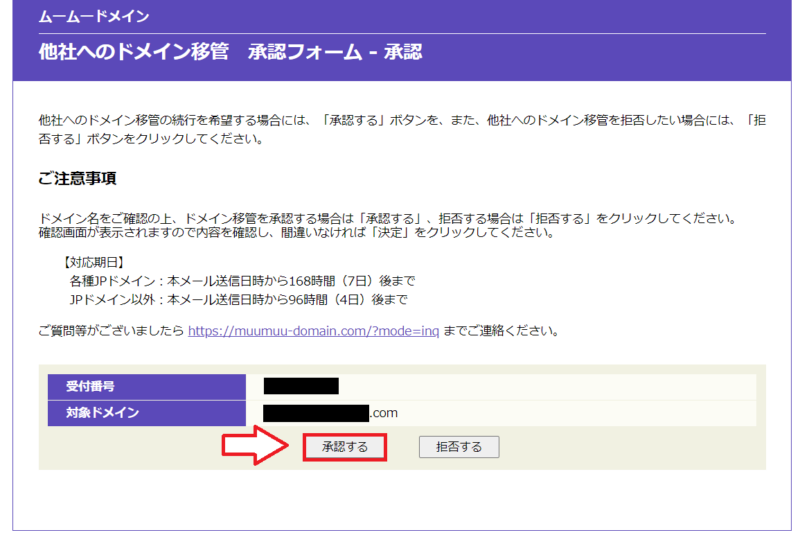Click the 【対応期日】 deadline label
Image resolution: width=800 pixels, height=544 pixels.
[x=97, y=261]
